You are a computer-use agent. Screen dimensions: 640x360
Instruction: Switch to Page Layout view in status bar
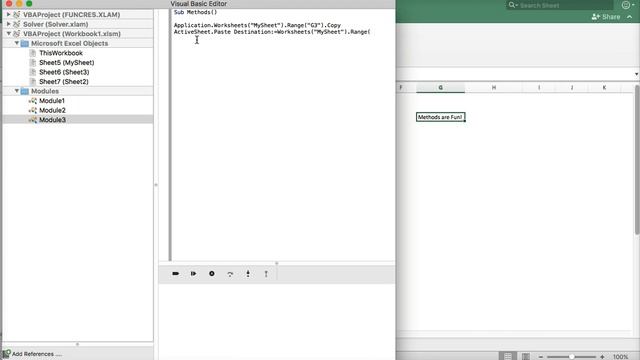pos(526,356)
